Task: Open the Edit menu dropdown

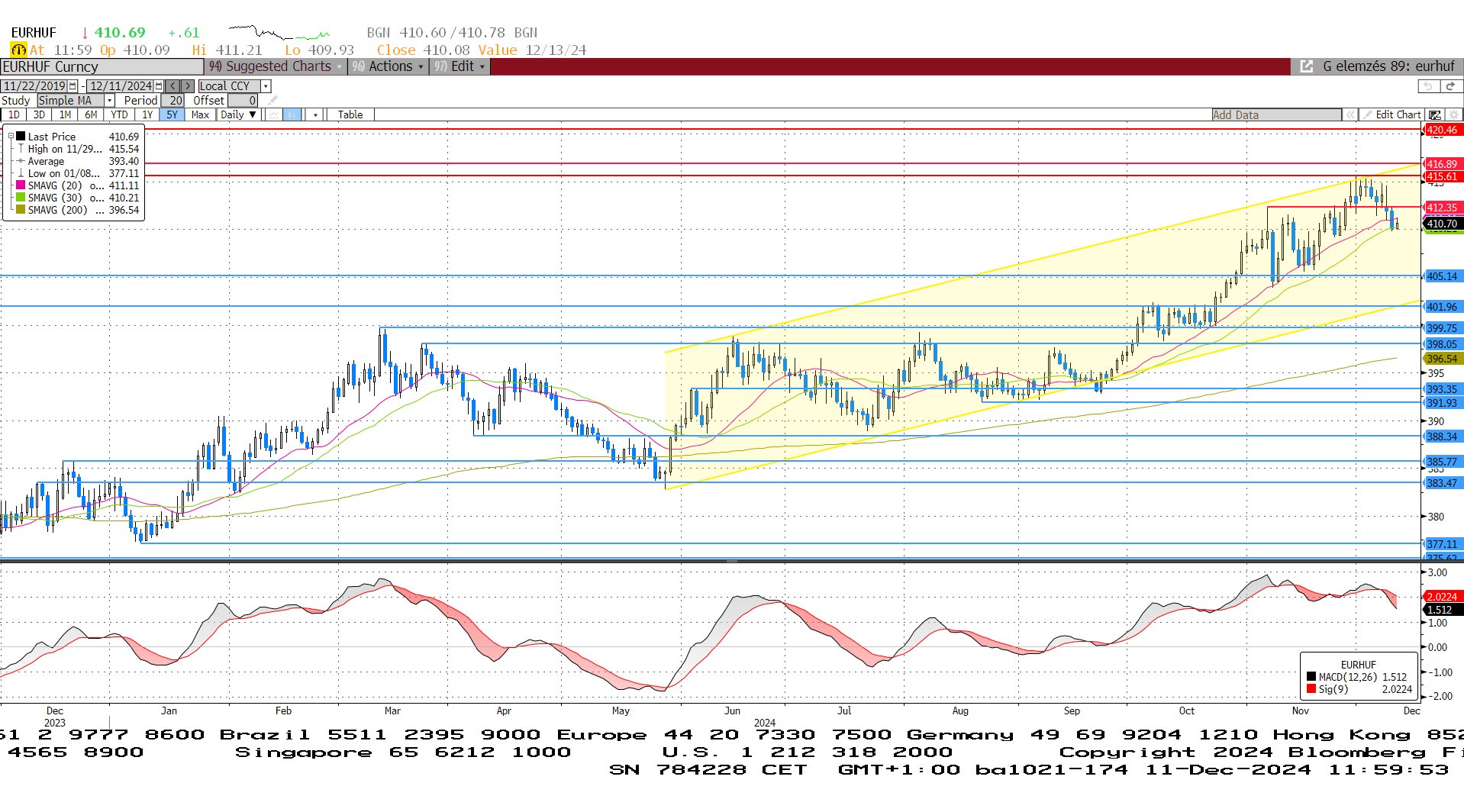Action: [x=460, y=66]
